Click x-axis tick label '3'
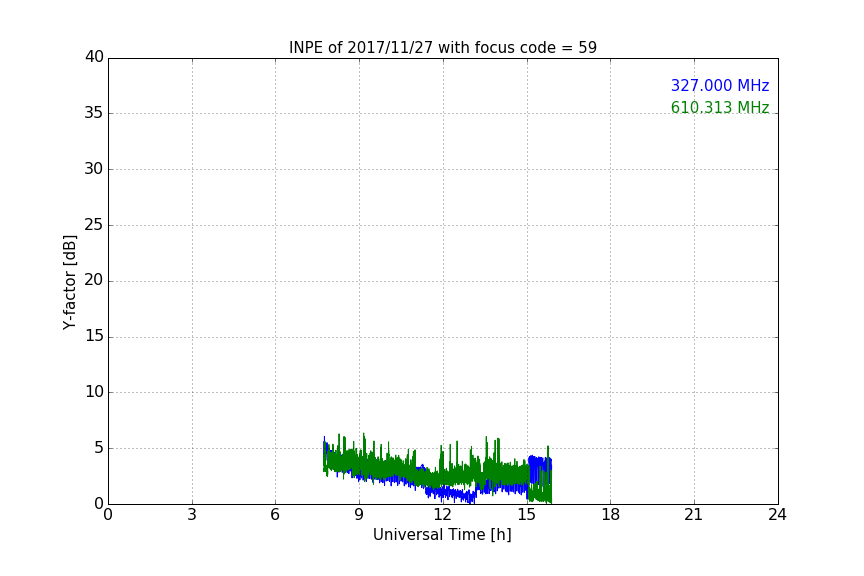The height and width of the screenshot is (576, 864). click(192, 515)
